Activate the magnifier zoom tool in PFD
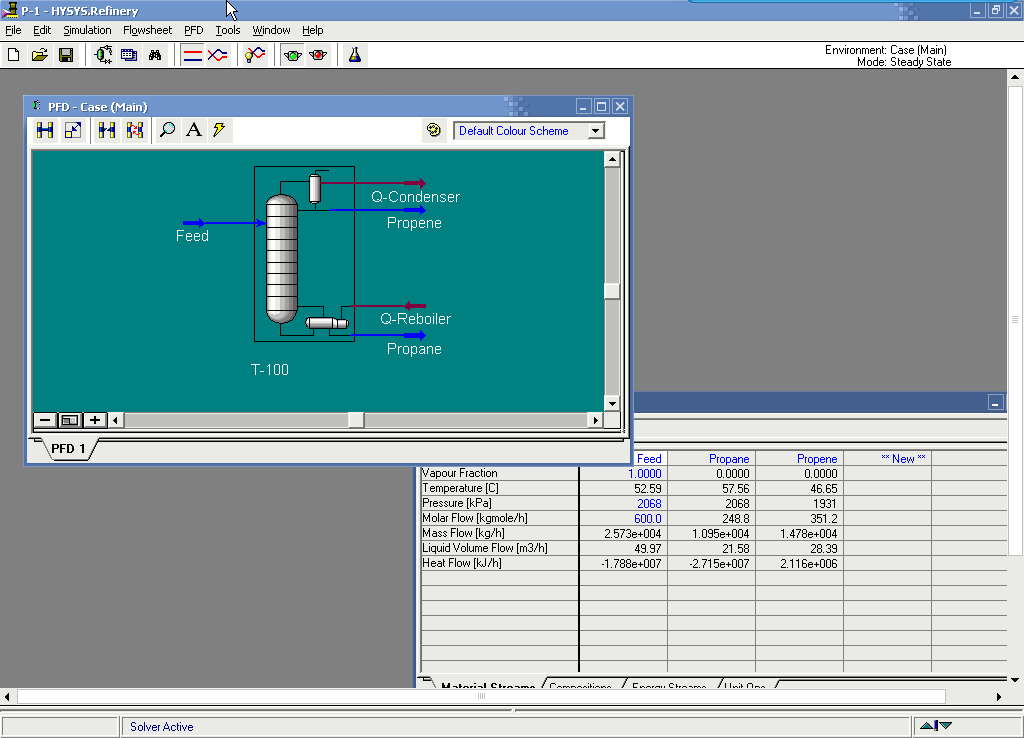Viewport: 1024px width, 738px height. tap(167, 130)
